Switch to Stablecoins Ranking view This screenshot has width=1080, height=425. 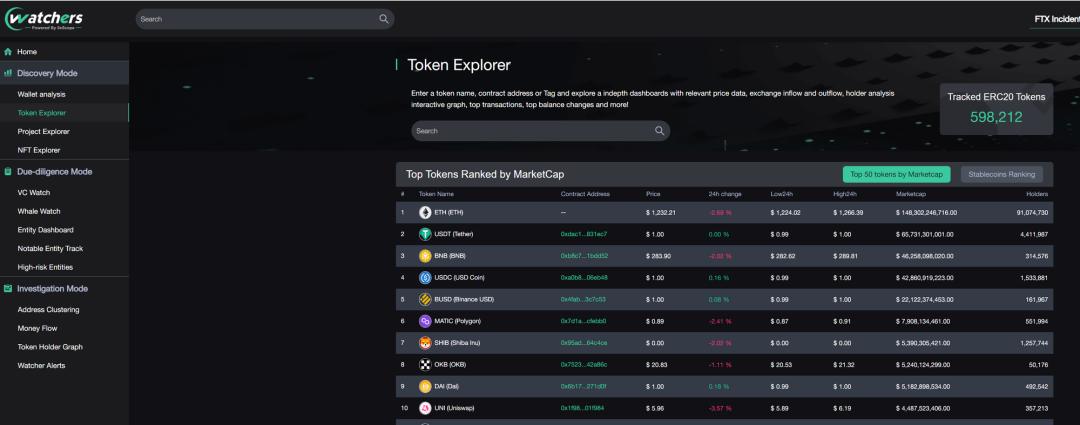click(1001, 174)
